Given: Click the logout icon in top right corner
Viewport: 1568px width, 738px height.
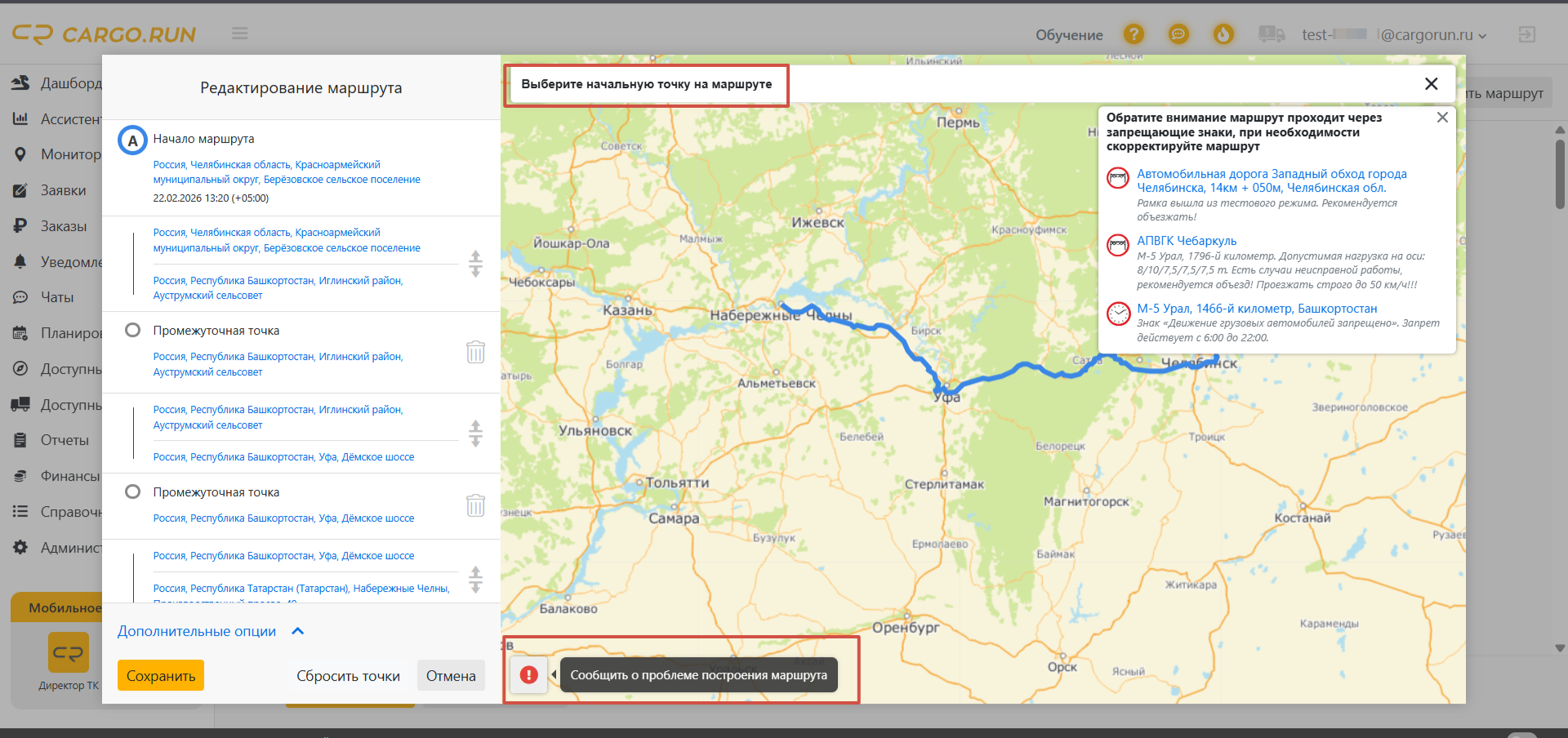Looking at the screenshot, I should click(1526, 34).
